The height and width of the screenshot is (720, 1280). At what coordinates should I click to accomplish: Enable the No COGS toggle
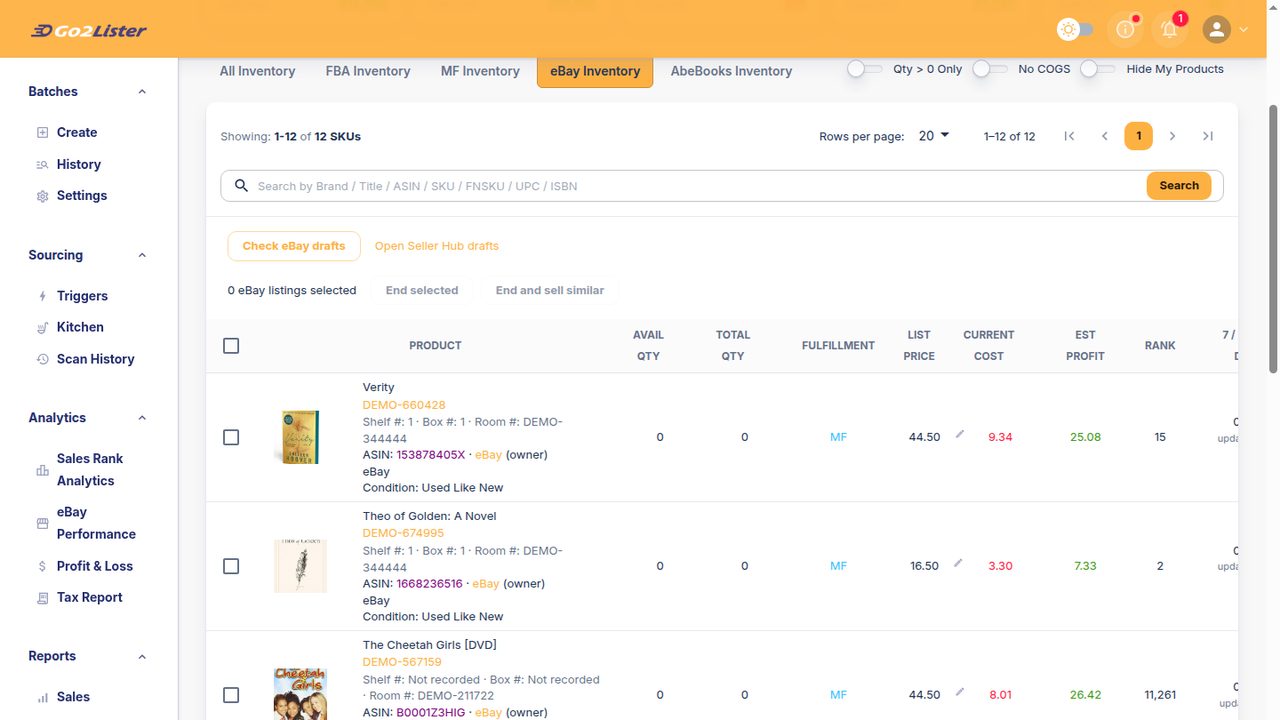[x=990, y=69]
